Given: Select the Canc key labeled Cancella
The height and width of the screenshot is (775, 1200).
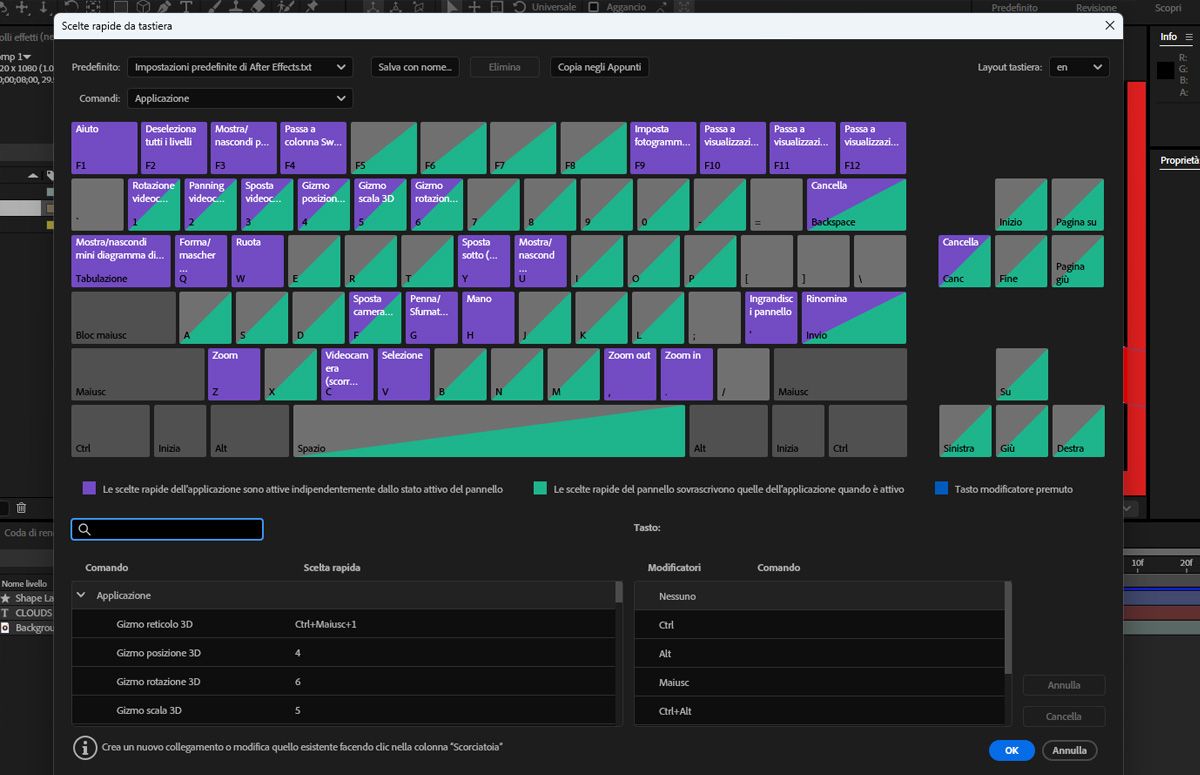Looking at the screenshot, I should pos(964,261).
